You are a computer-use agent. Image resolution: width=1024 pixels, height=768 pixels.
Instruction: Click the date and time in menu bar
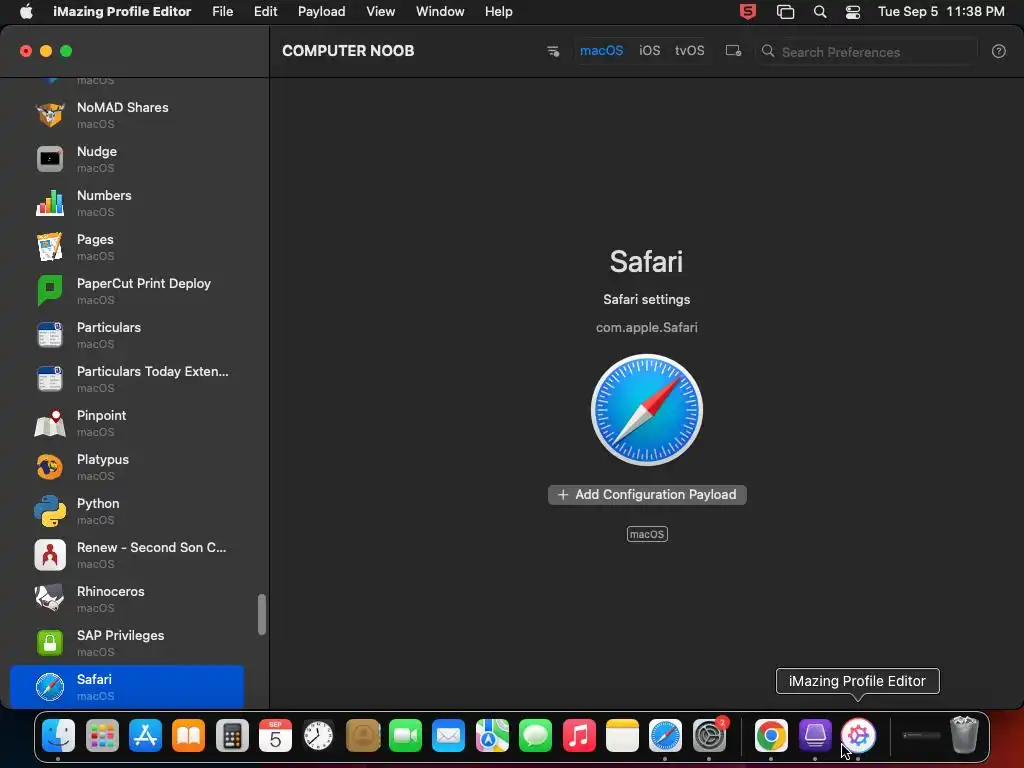[941, 12]
